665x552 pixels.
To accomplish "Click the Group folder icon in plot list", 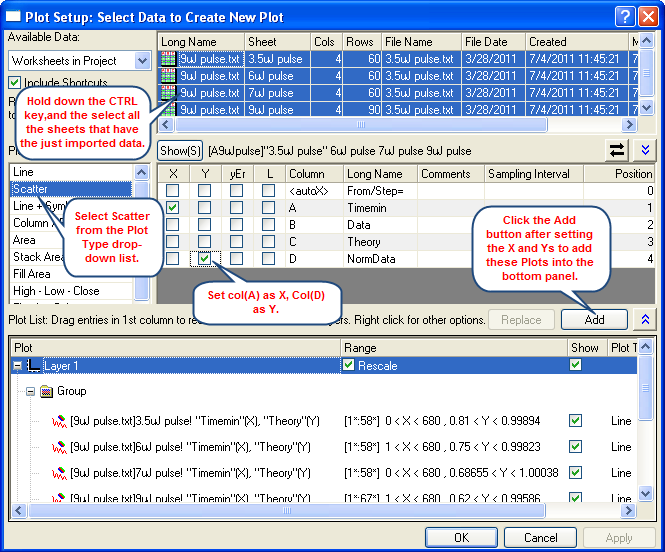I will pos(47,391).
